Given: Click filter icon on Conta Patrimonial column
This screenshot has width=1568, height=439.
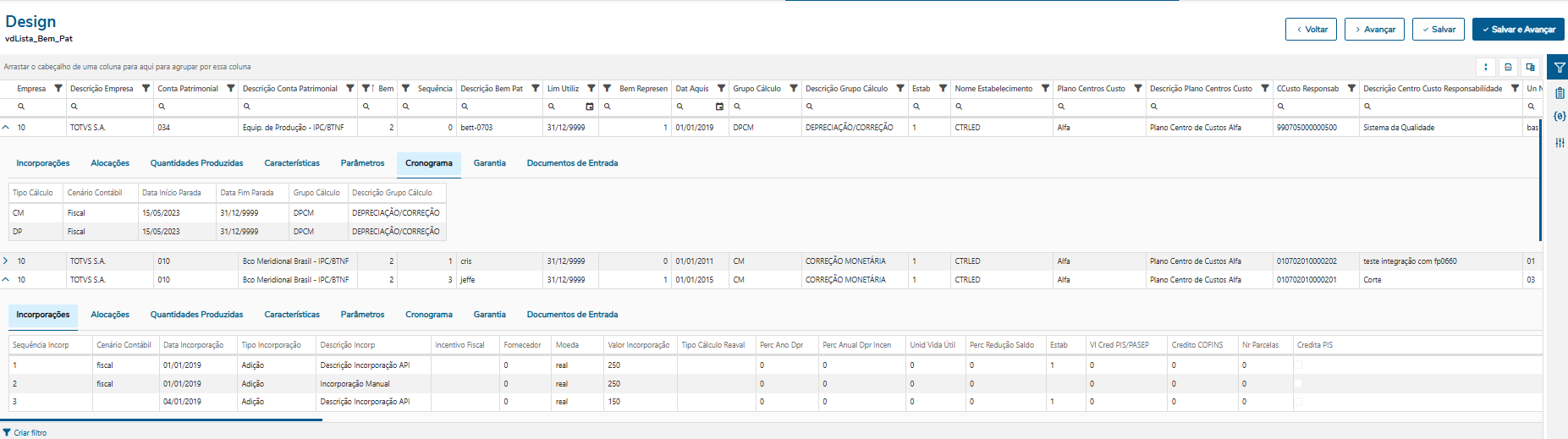Looking at the screenshot, I should coord(230,88).
